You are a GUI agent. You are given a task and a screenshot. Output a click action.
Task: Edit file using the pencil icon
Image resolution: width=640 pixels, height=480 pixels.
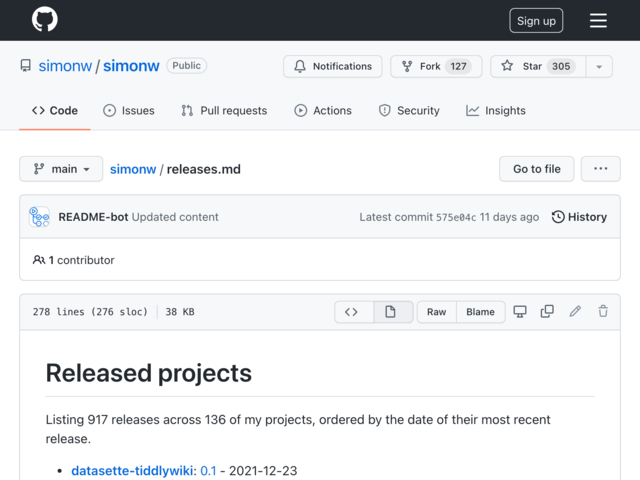575,312
